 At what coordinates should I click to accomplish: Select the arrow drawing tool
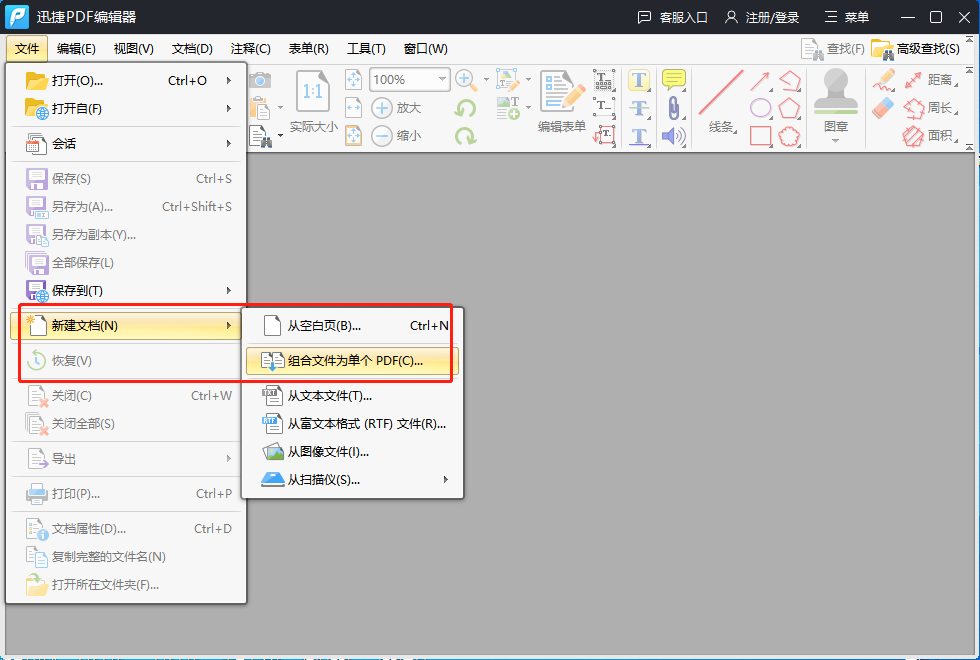pos(760,80)
